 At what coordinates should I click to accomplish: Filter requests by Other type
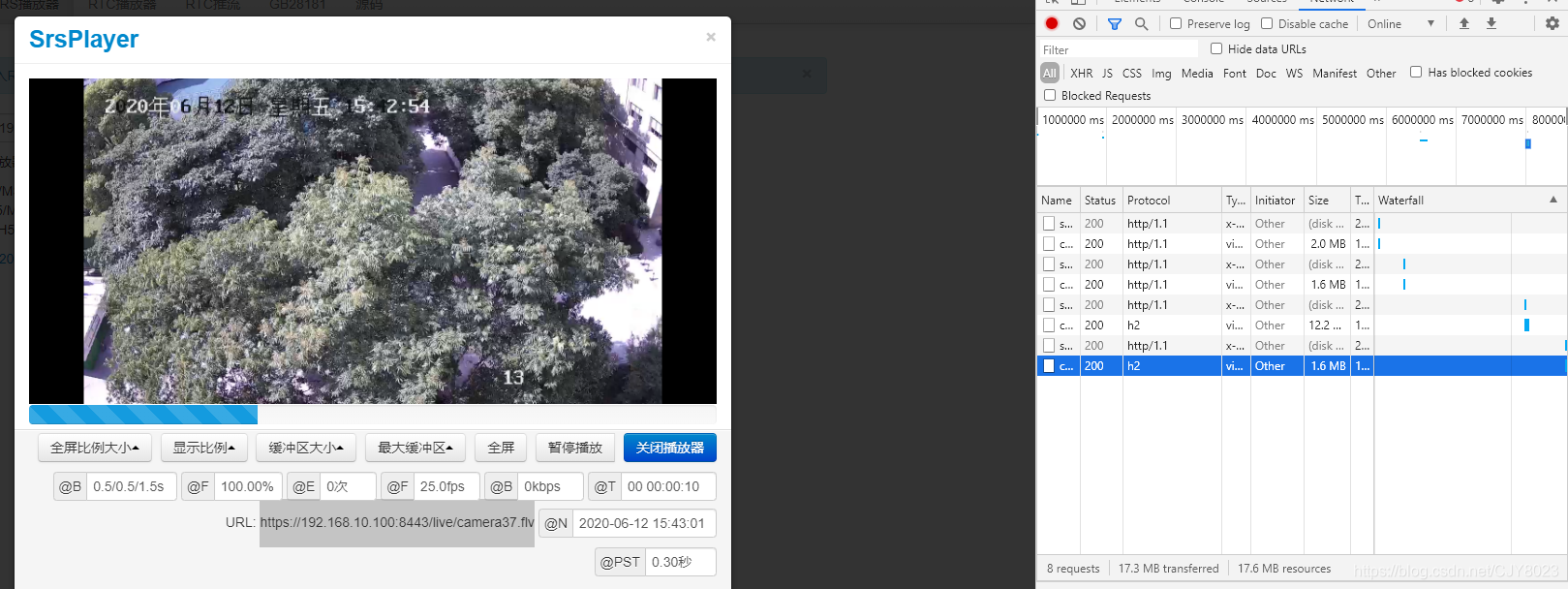coord(1381,73)
